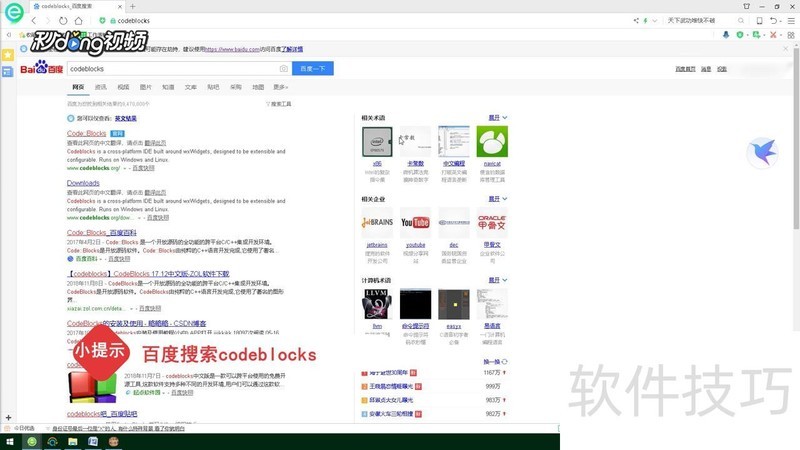Click the share icon in the address bar
This screenshot has height=450, width=800.
tap(636, 21)
